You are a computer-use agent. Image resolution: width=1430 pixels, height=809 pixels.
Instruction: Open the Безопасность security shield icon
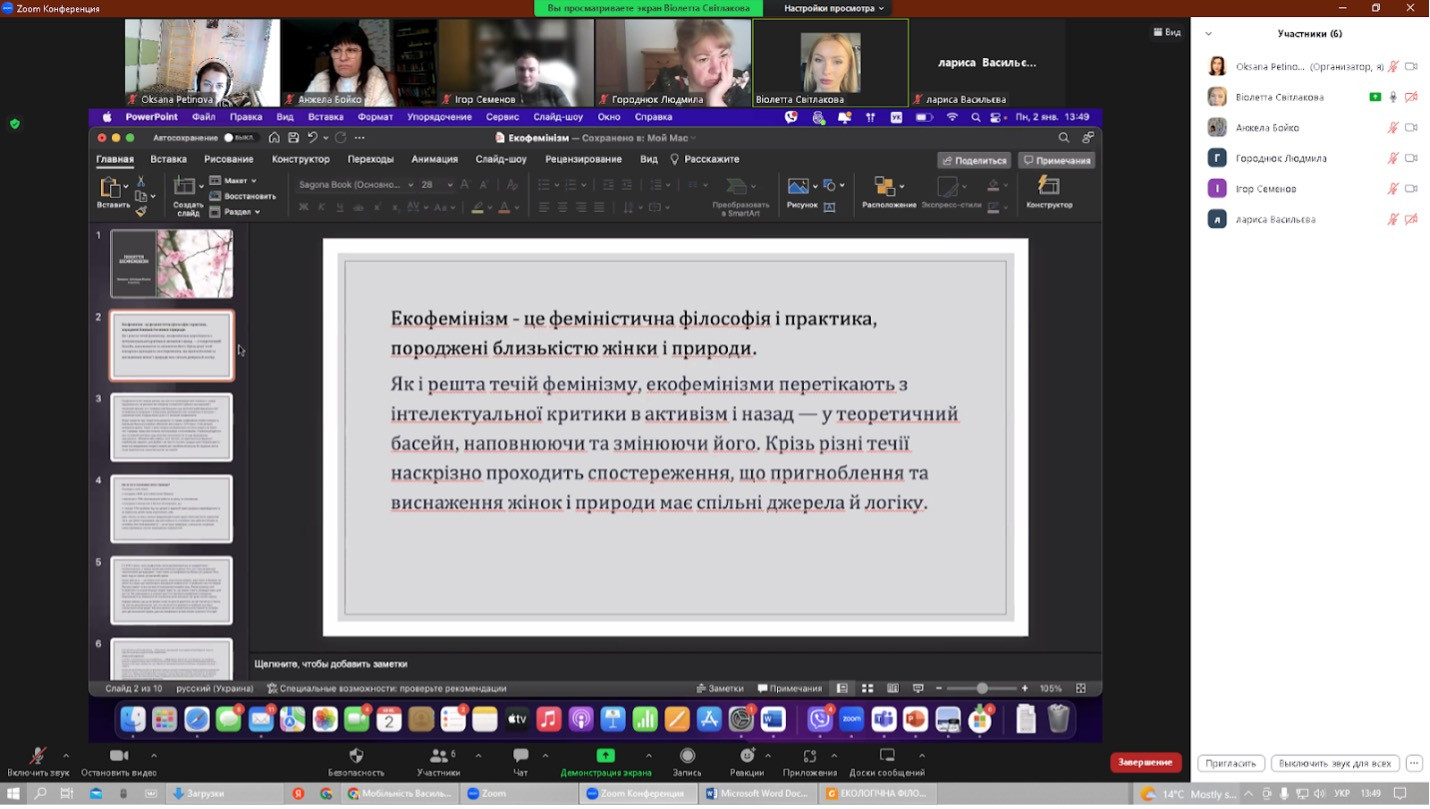(x=356, y=757)
